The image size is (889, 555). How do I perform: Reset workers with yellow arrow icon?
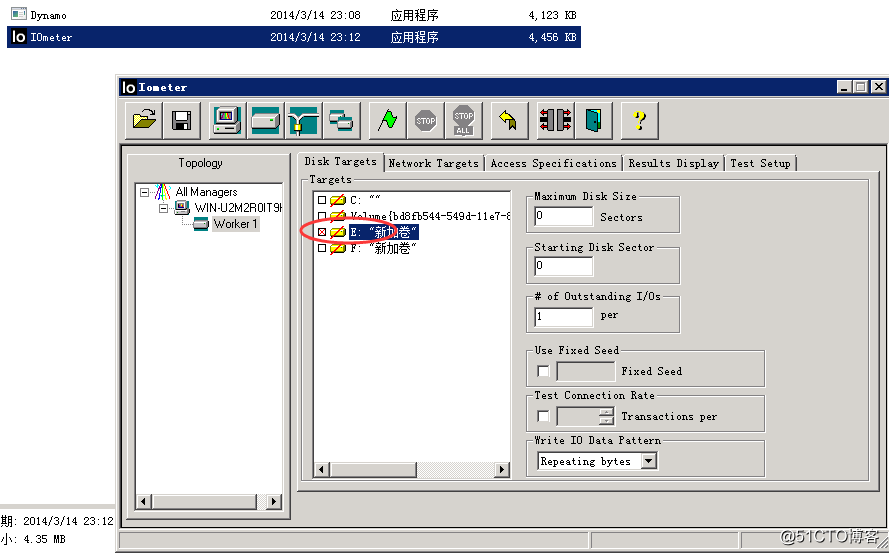[x=509, y=120]
